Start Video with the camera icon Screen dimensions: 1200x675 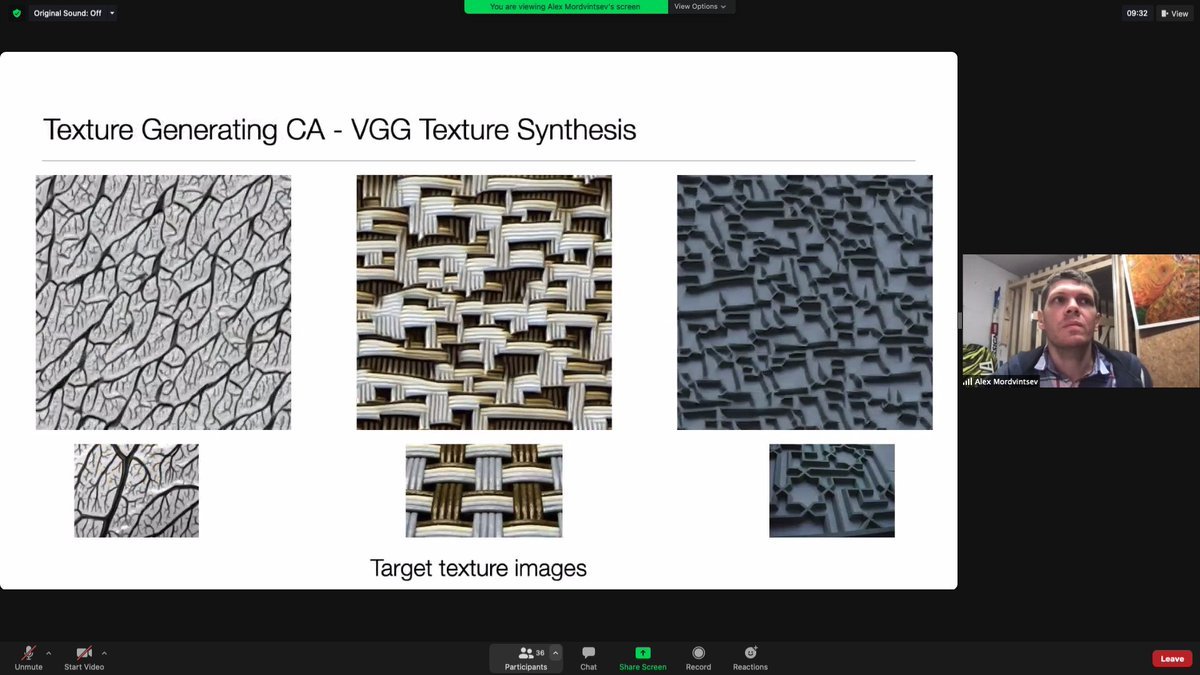click(85, 654)
